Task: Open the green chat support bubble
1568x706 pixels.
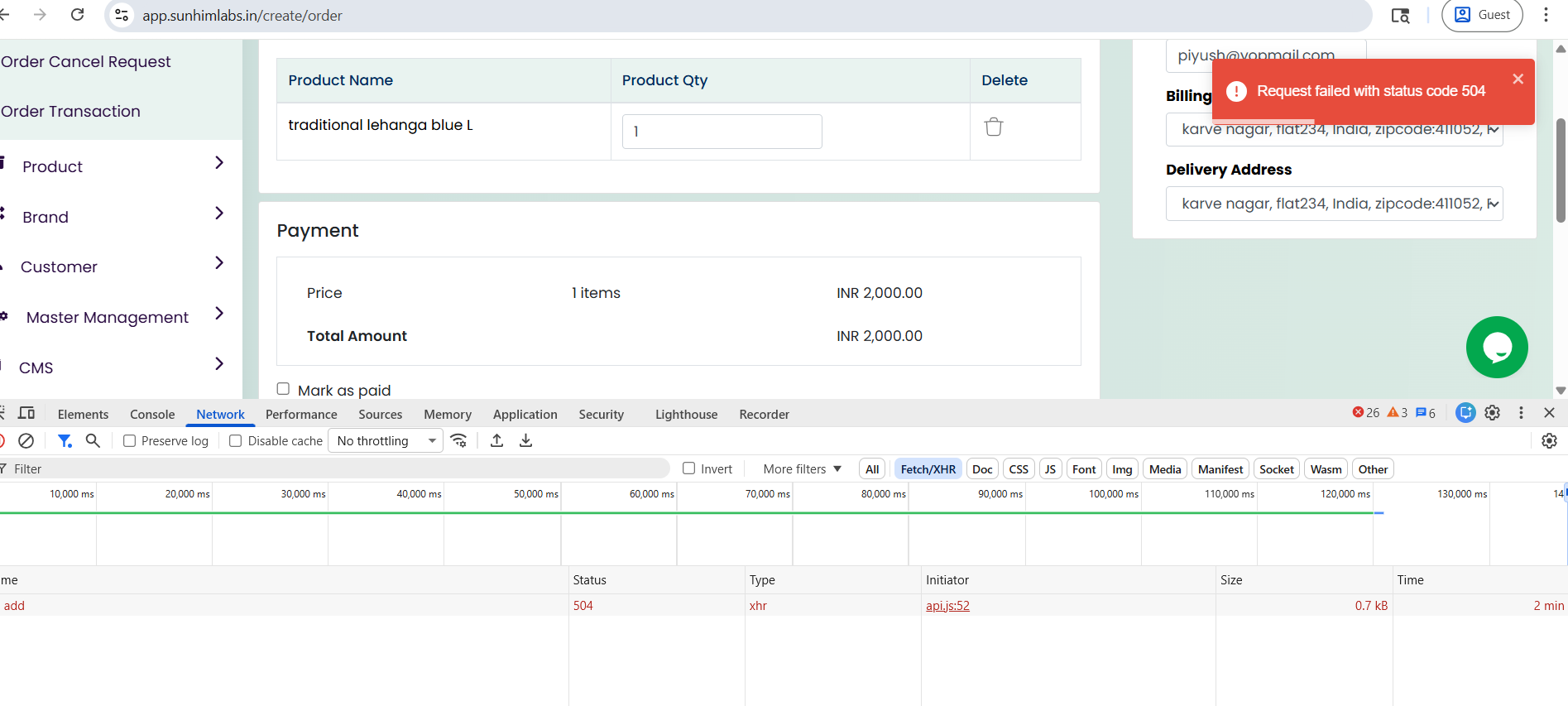Action: click(x=1497, y=347)
